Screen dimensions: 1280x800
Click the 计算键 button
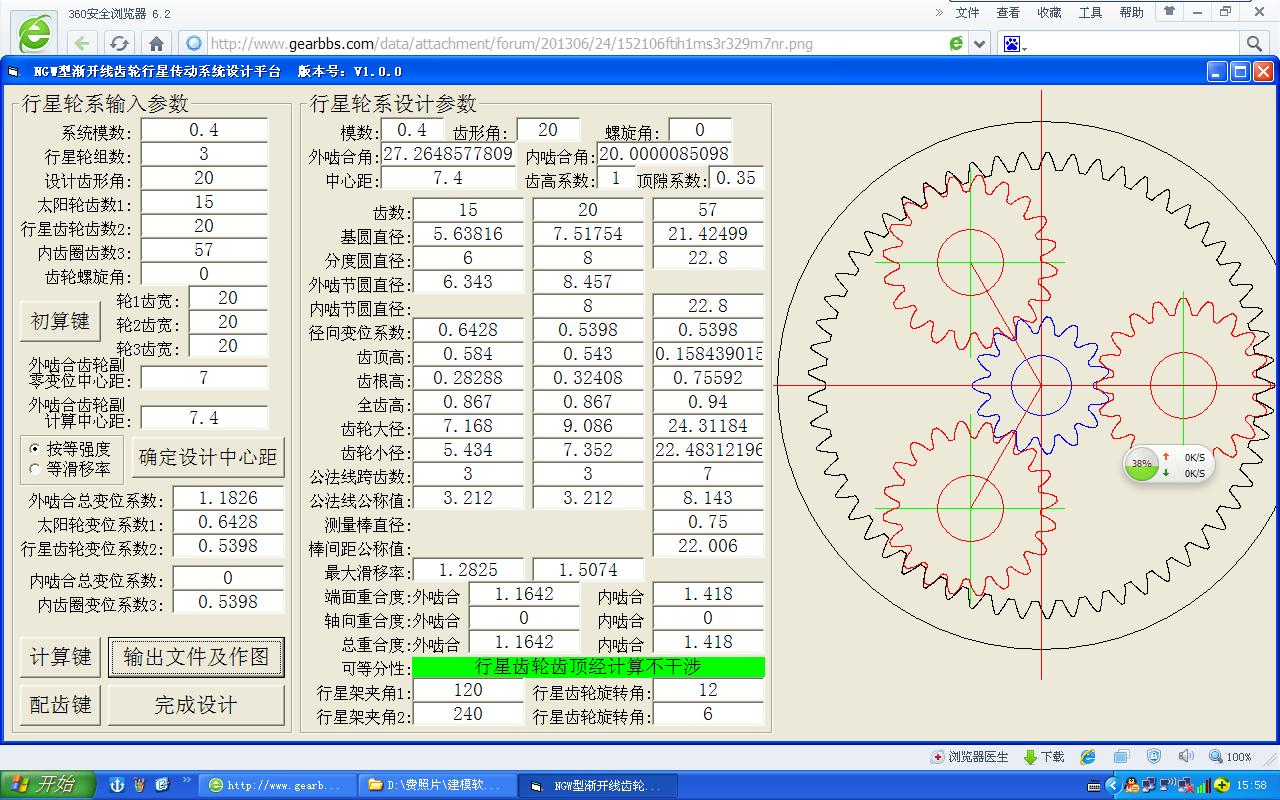[x=61, y=657]
